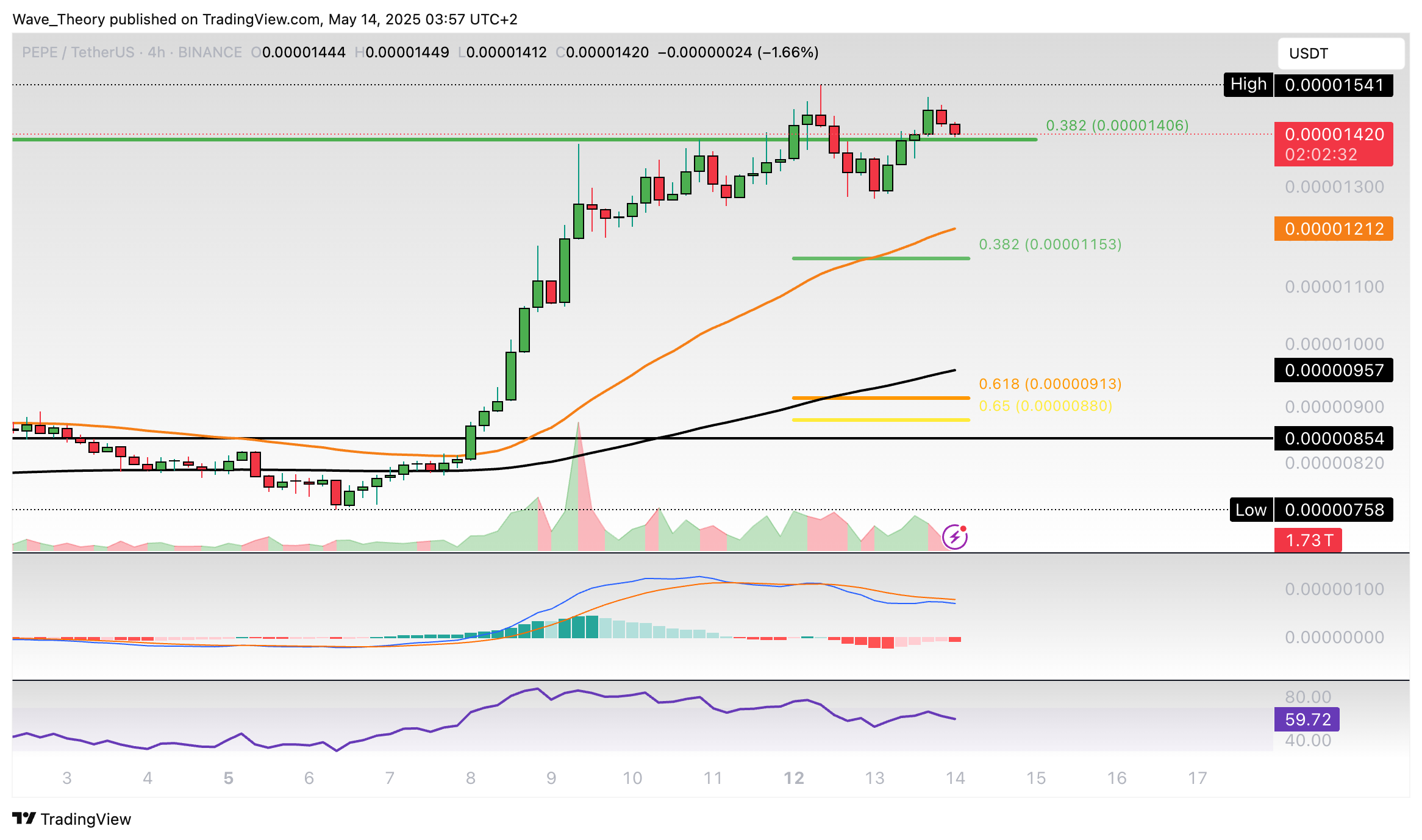Click the purple lightning bolt icon
The height and width of the screenshot is (840, 1422).
[955, 537]
